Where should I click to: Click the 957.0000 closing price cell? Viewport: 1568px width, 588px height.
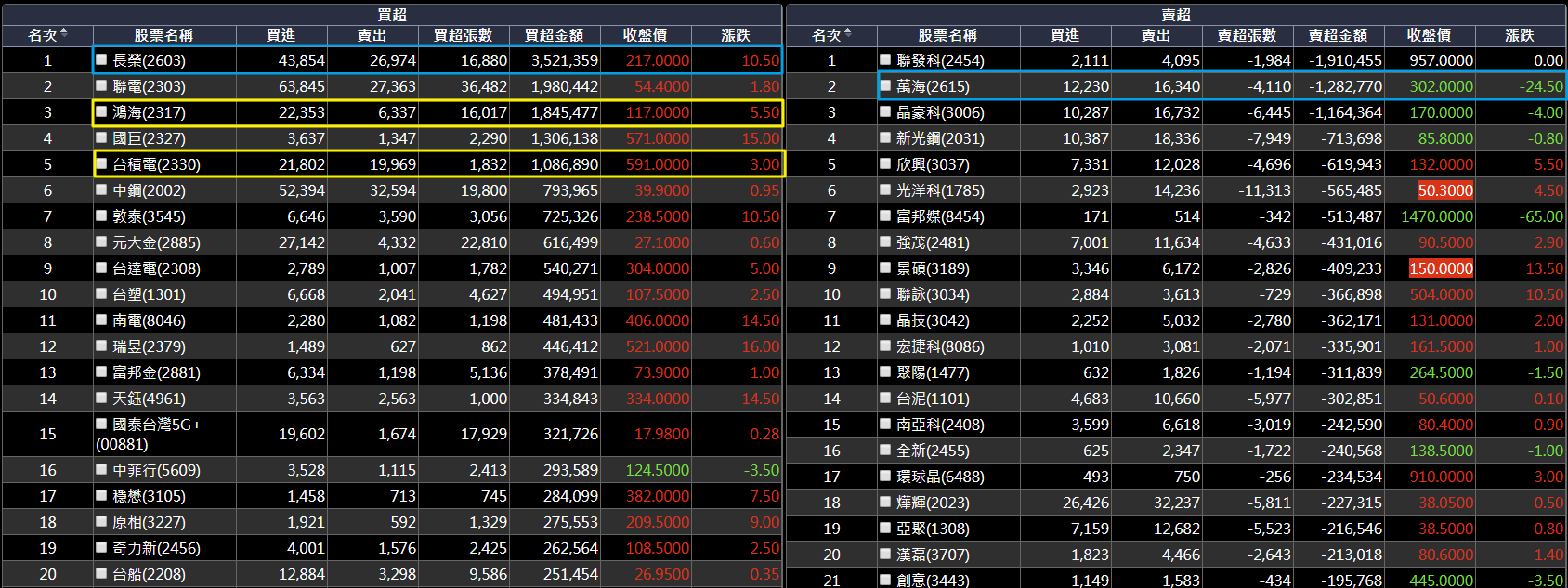1441,60
